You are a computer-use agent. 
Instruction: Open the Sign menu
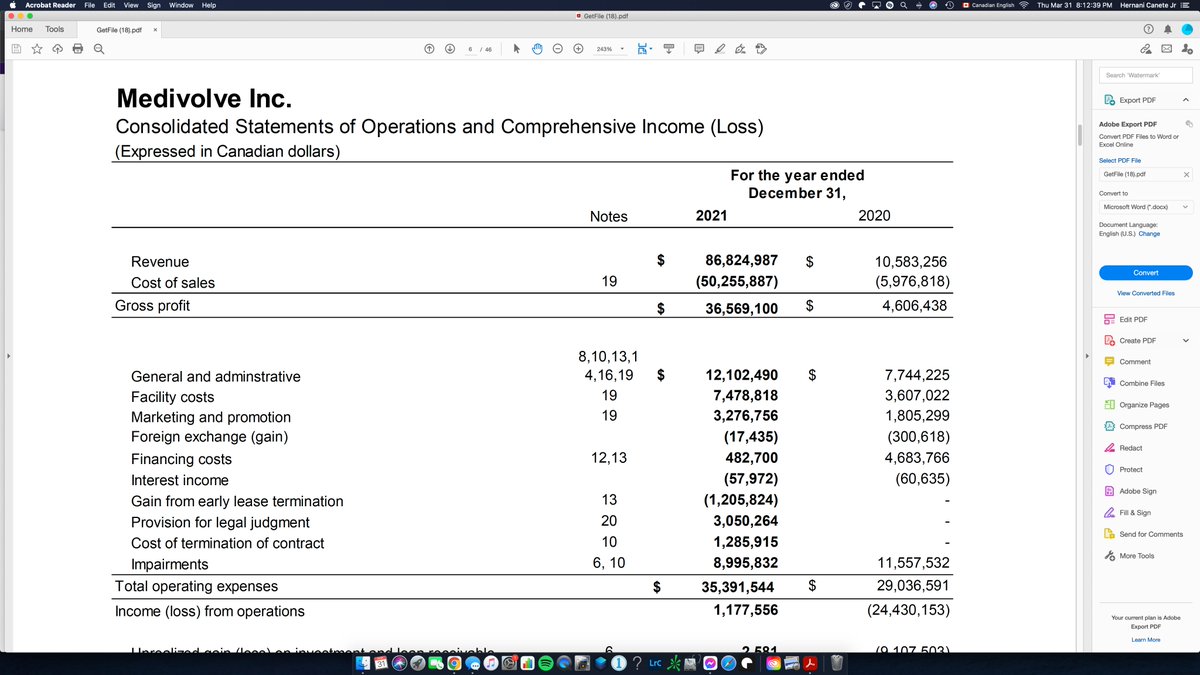154,5
